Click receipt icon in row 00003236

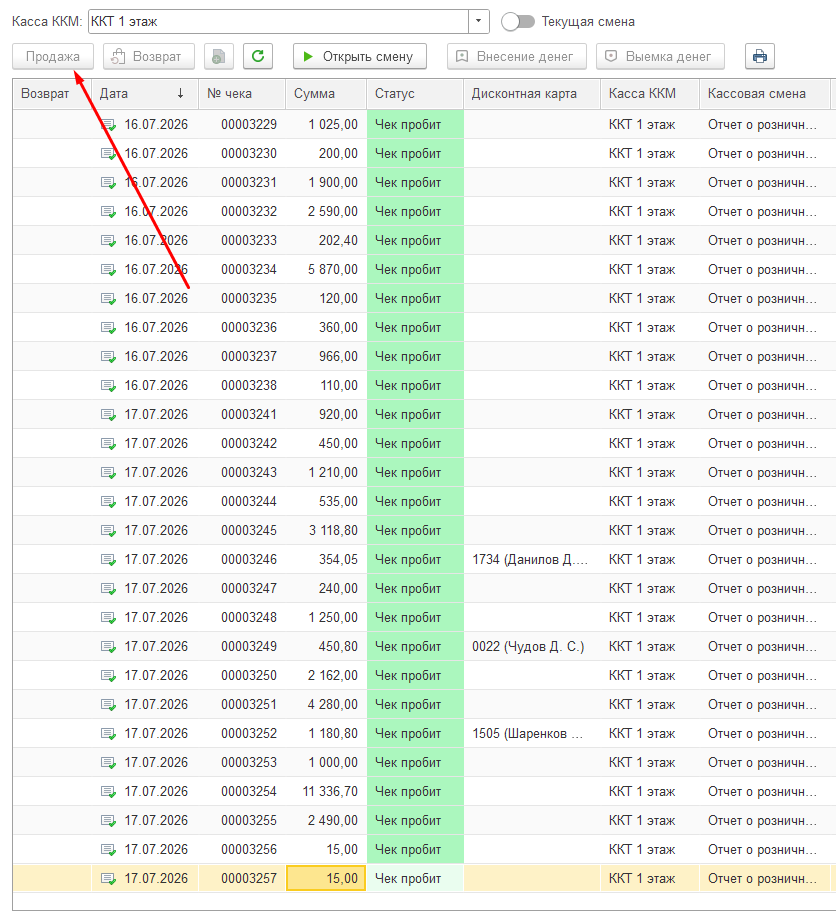pyautogui.click(x=108, y=328)
